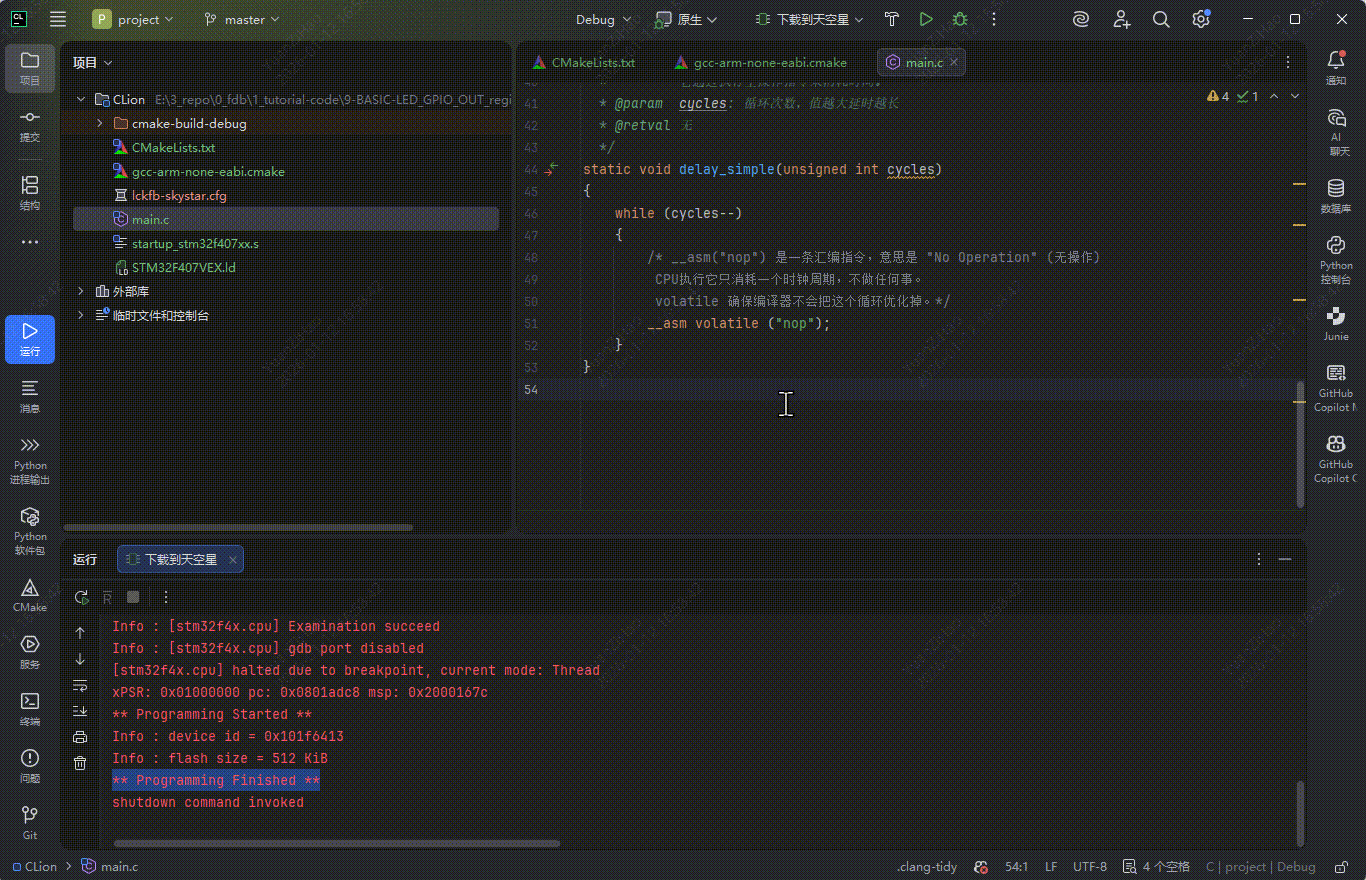This screenshot has width=1366, height=880.
Task: Open the Python console panel
Action: point(1335,260)
